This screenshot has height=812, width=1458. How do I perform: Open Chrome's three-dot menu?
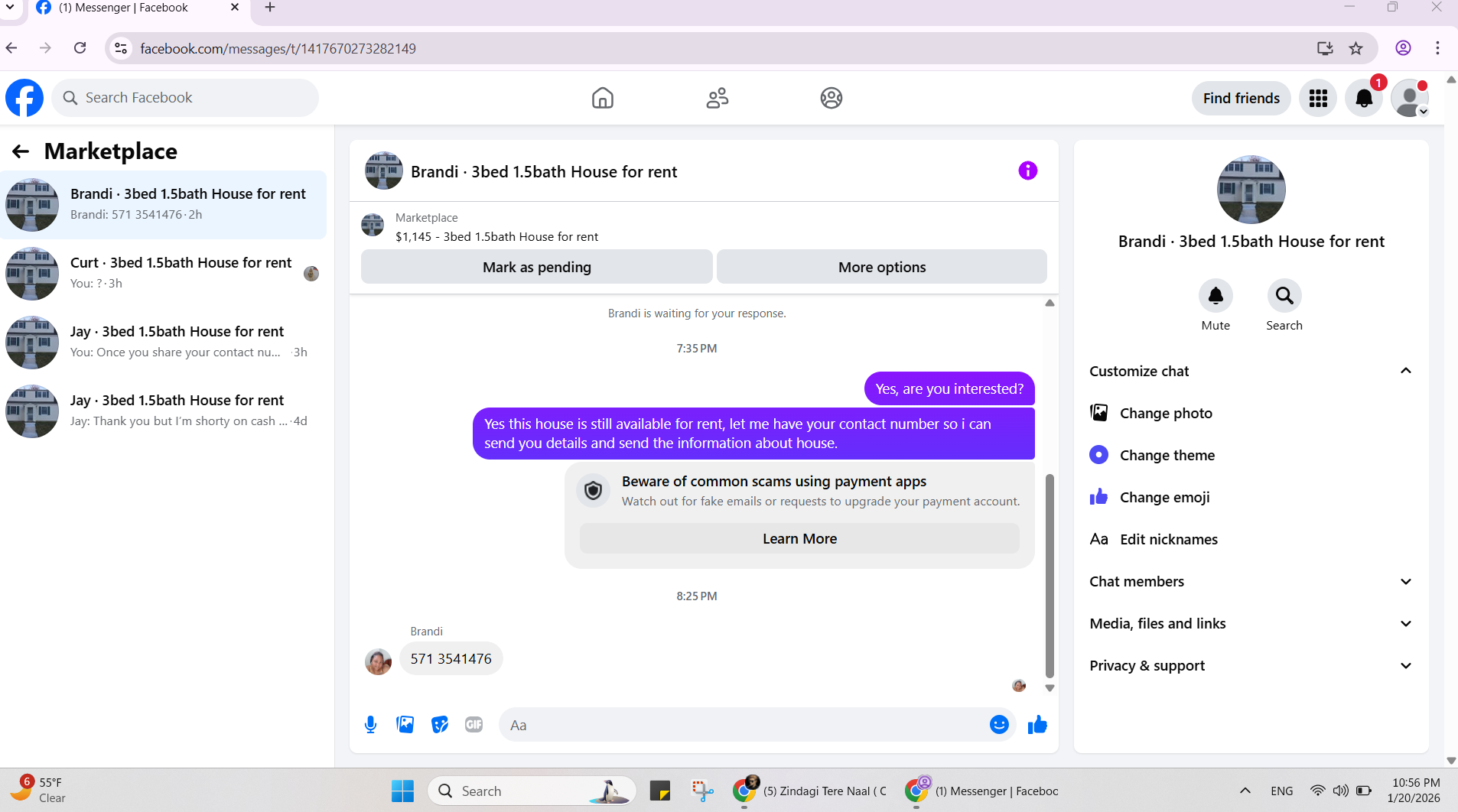tap(1438, 48)
